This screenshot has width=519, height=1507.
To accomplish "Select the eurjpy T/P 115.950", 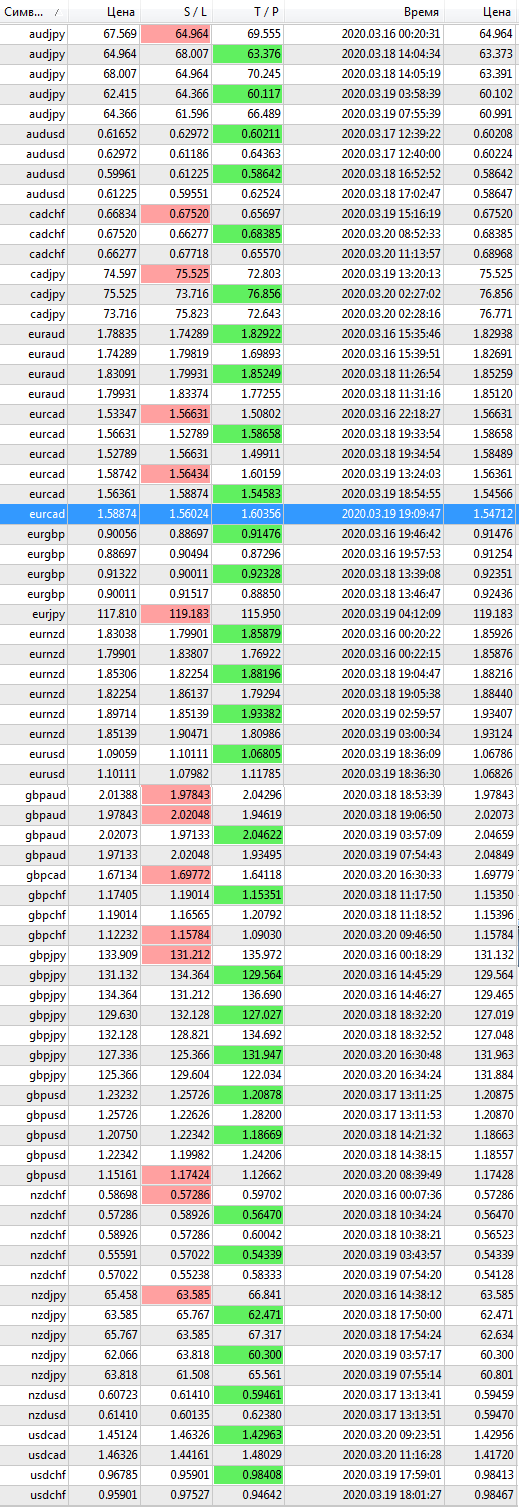I will pyautogui.click(x=263, y=614).
